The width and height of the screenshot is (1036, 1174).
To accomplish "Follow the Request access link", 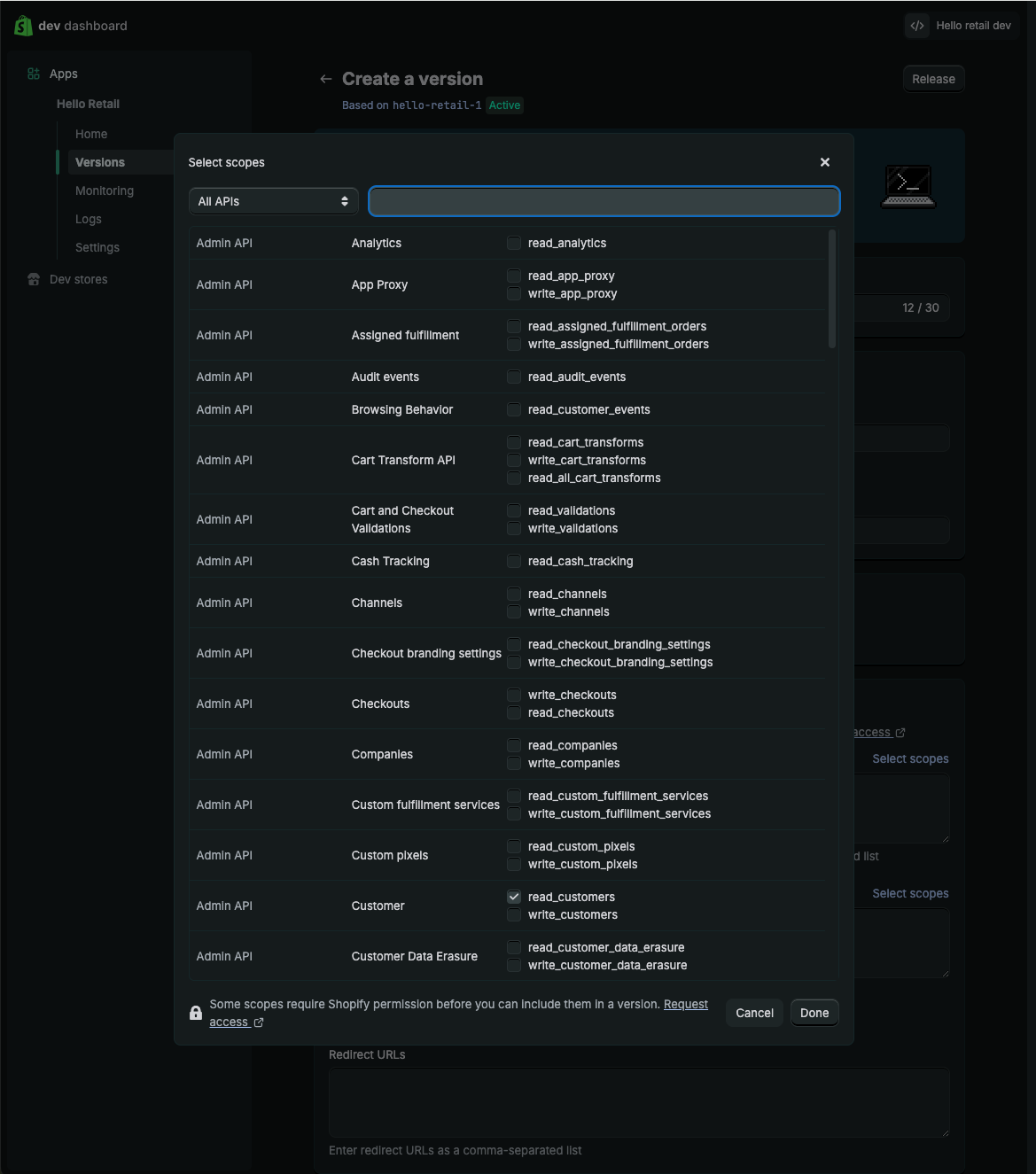I will pyautogui.click(x=685, y=1004).
